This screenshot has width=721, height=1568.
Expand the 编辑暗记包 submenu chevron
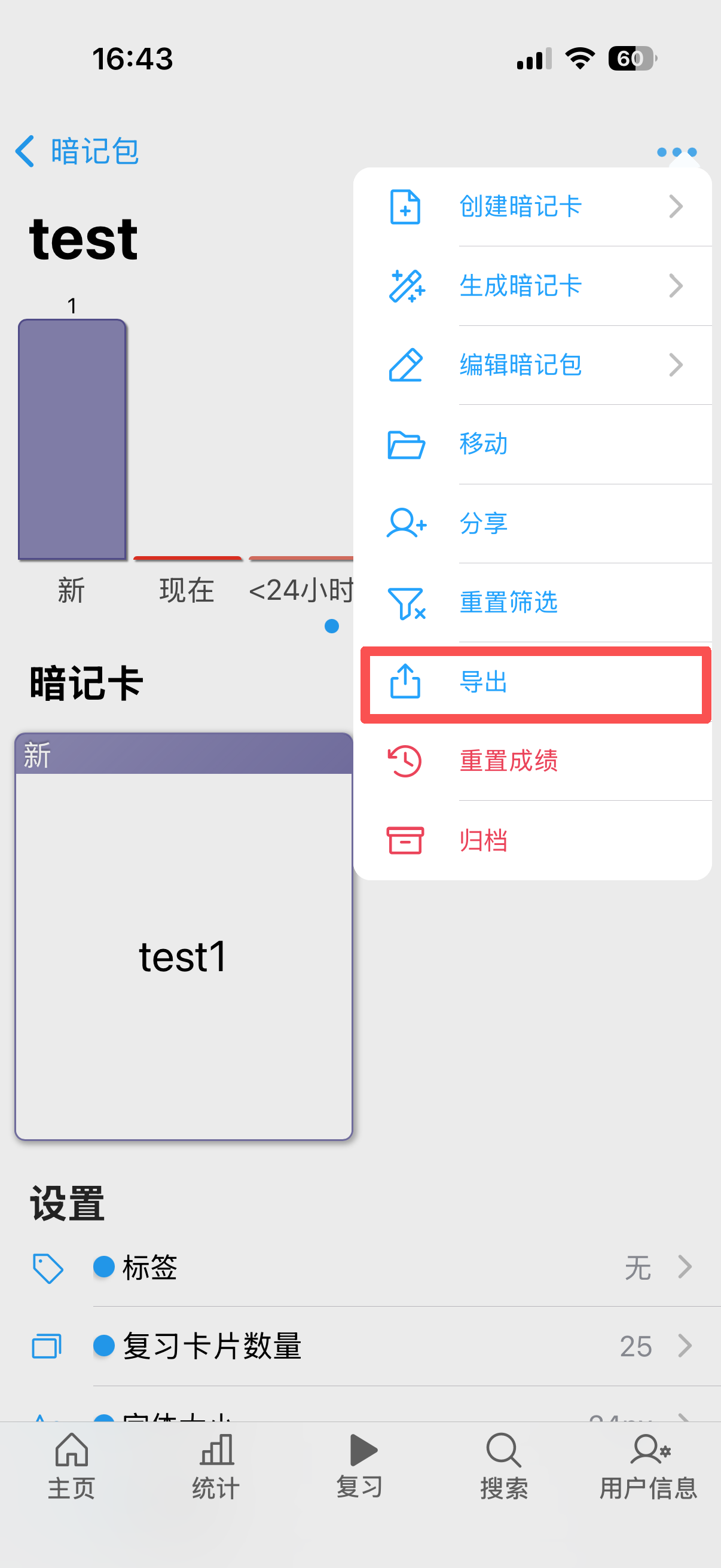(x=676, y=365)
